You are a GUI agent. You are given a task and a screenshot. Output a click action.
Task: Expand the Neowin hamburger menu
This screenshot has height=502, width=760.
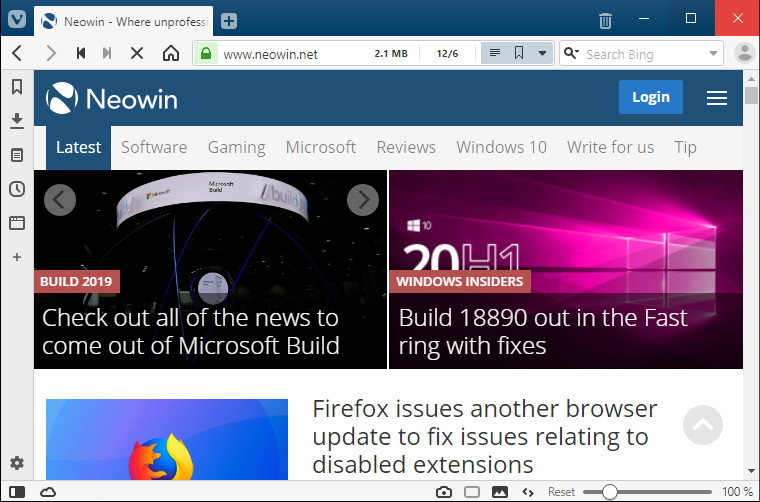[716, 97]
